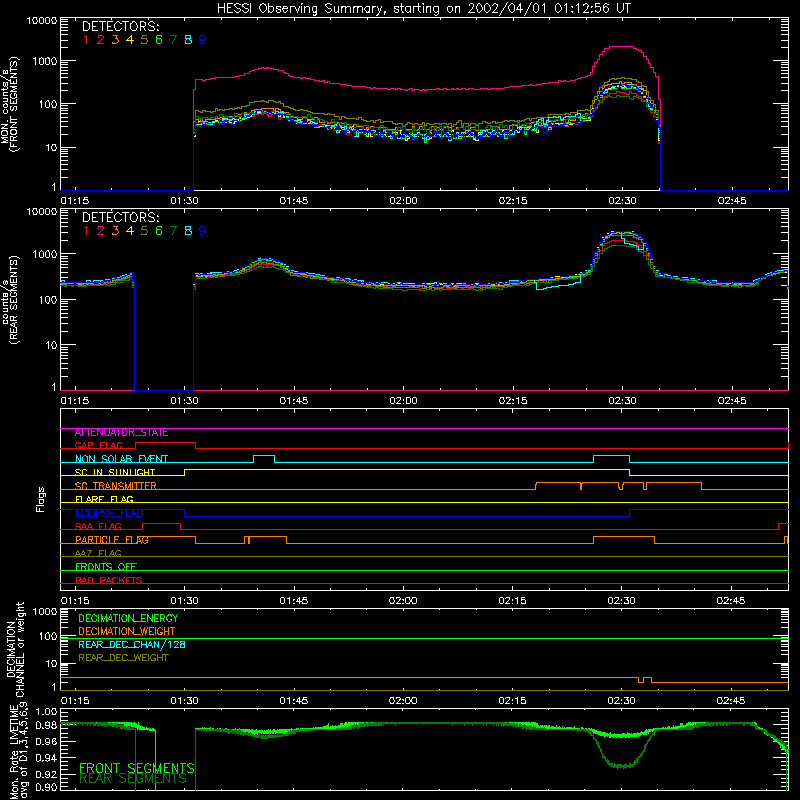The width and height of the screenshot is (800, 800).
Task: Click detector 6 legend number in rear segments plot
Action: 159,231
